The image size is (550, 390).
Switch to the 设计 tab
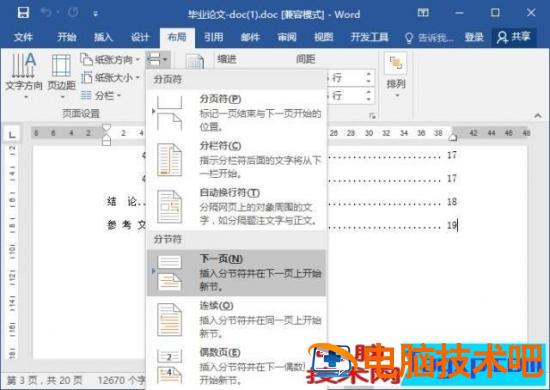pyautogui.click(x=140, y=37)
